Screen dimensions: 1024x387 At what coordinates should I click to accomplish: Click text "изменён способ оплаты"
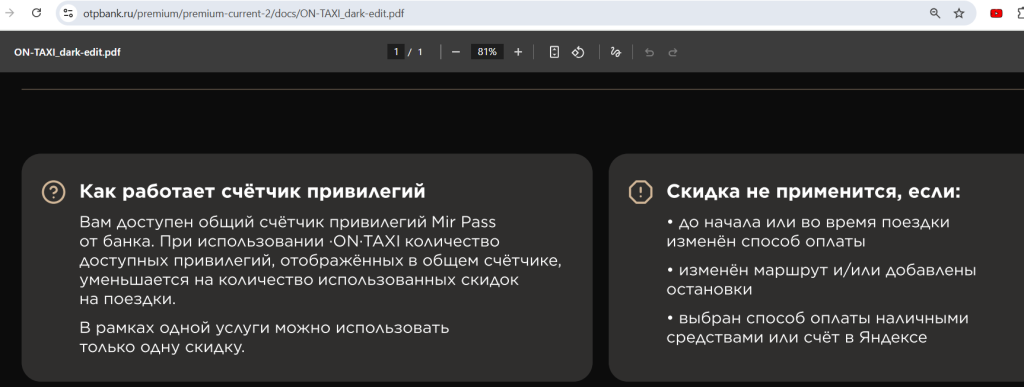pyautogui.click(x=766, y=241)
